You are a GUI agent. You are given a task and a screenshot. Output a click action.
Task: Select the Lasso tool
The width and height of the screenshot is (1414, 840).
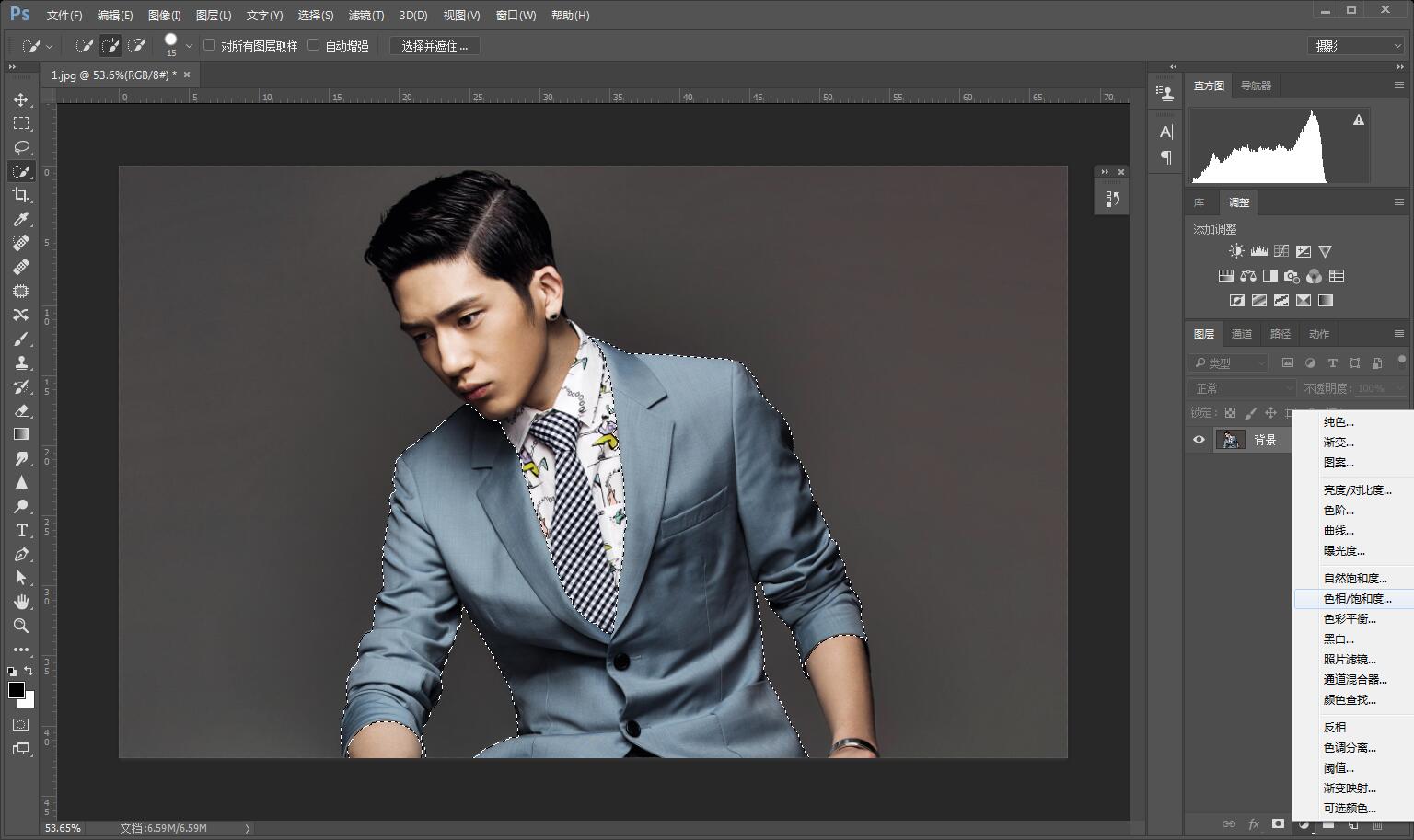click(x=21, y=147)
